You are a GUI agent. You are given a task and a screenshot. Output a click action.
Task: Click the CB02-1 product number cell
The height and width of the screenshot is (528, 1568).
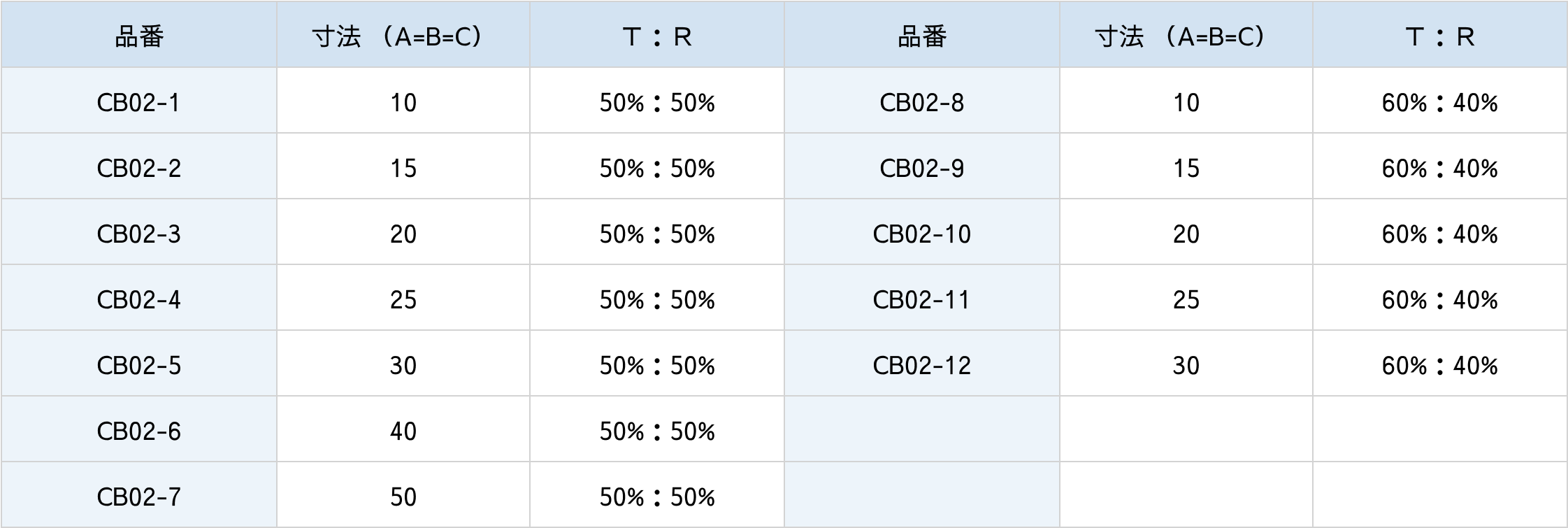point(138,103)
